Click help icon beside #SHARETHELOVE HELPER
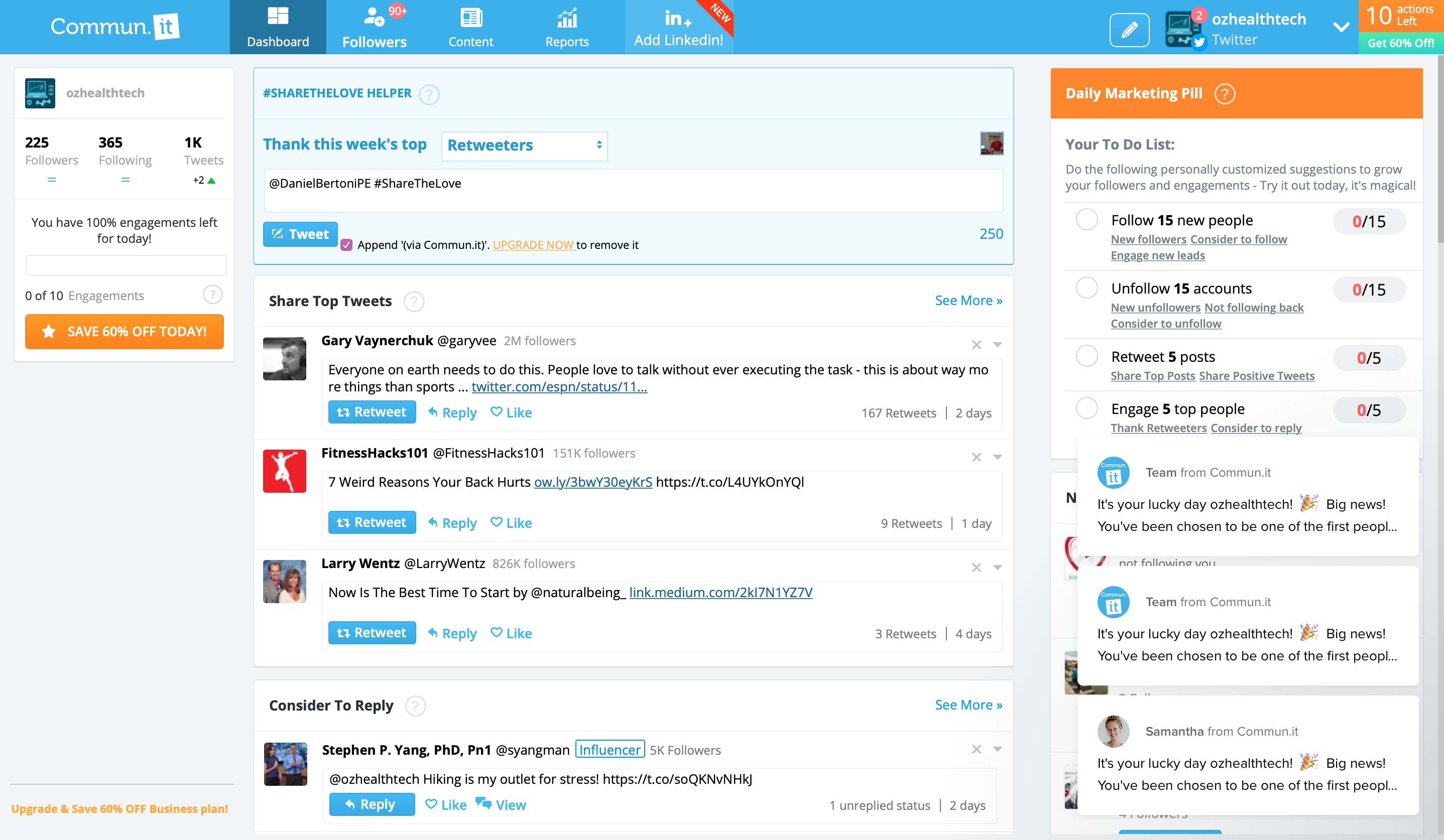 [x=429, y=94]
